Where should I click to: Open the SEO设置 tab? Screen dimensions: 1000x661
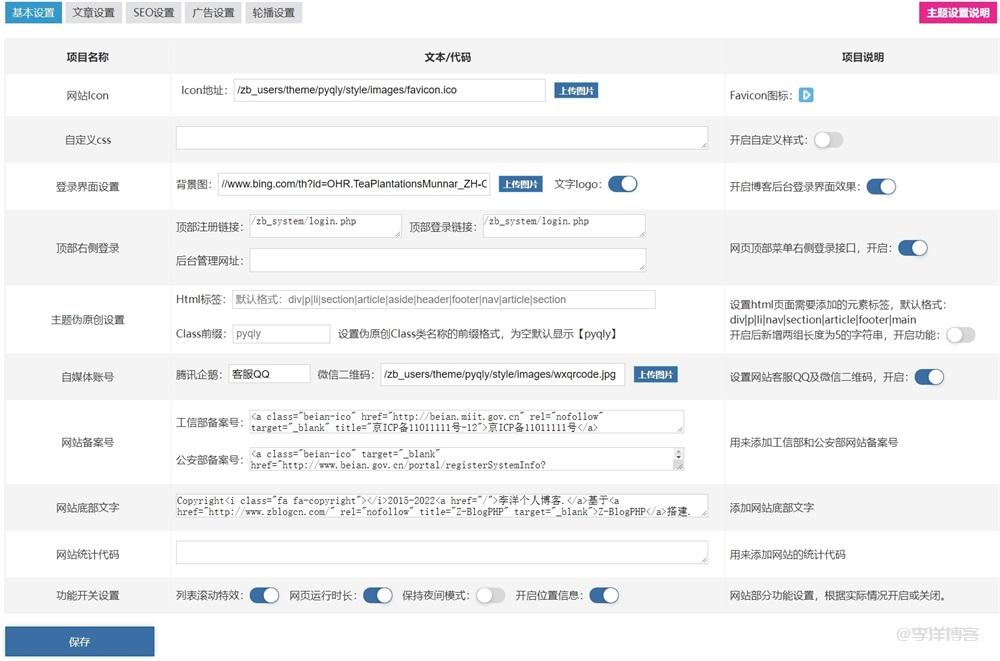click(x=153, y=13)
